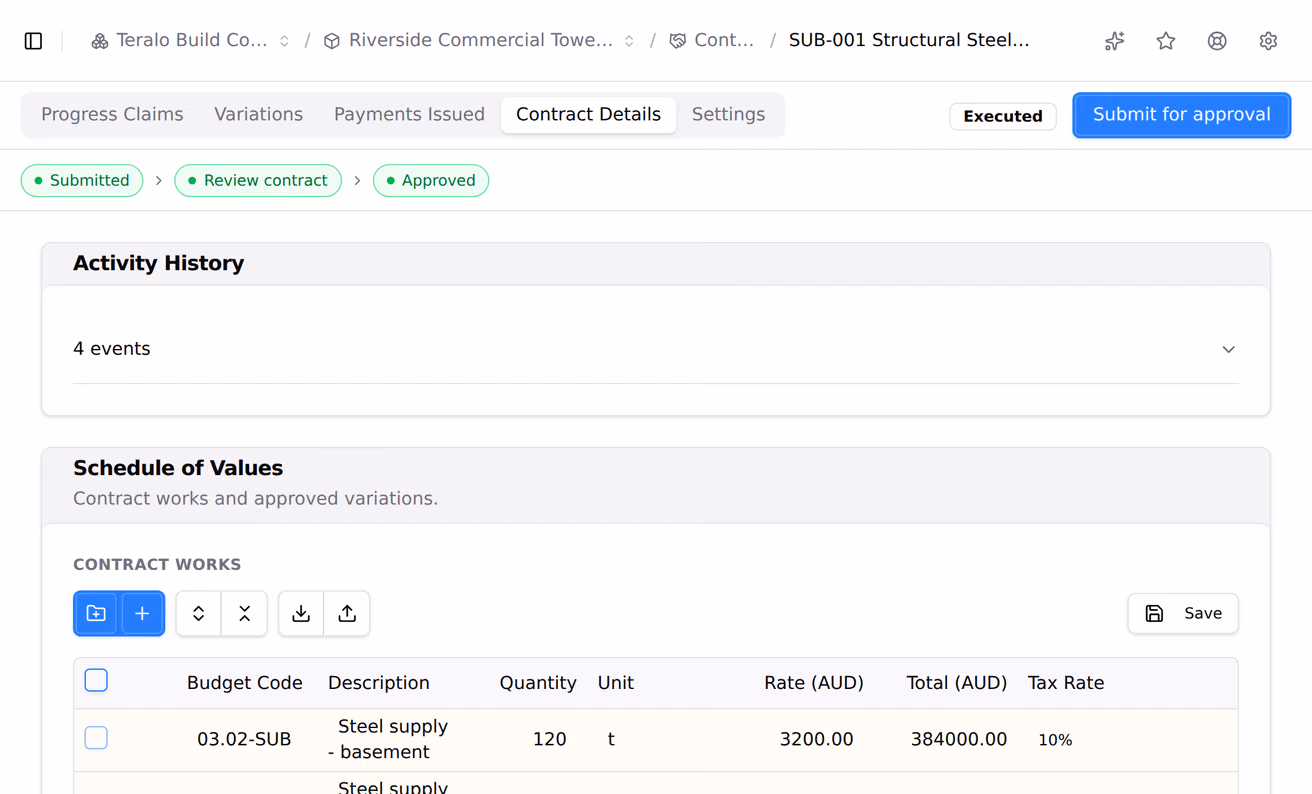Screen dimensions: 1312x794
Task: Click the Riverside Commercial Tower project cube icon
Action: (x=332, y=41)
